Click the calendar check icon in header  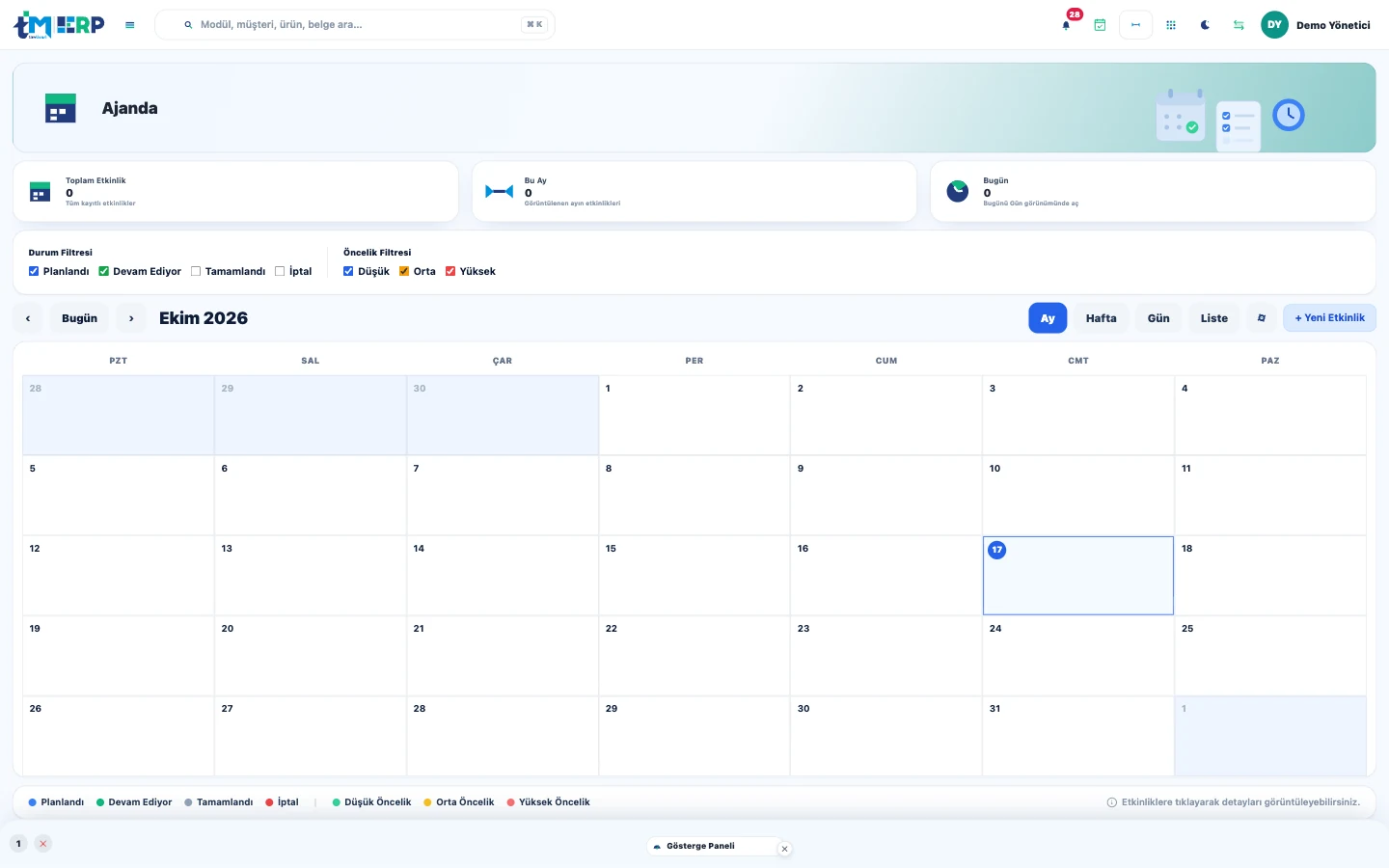tap(1100, 25)
